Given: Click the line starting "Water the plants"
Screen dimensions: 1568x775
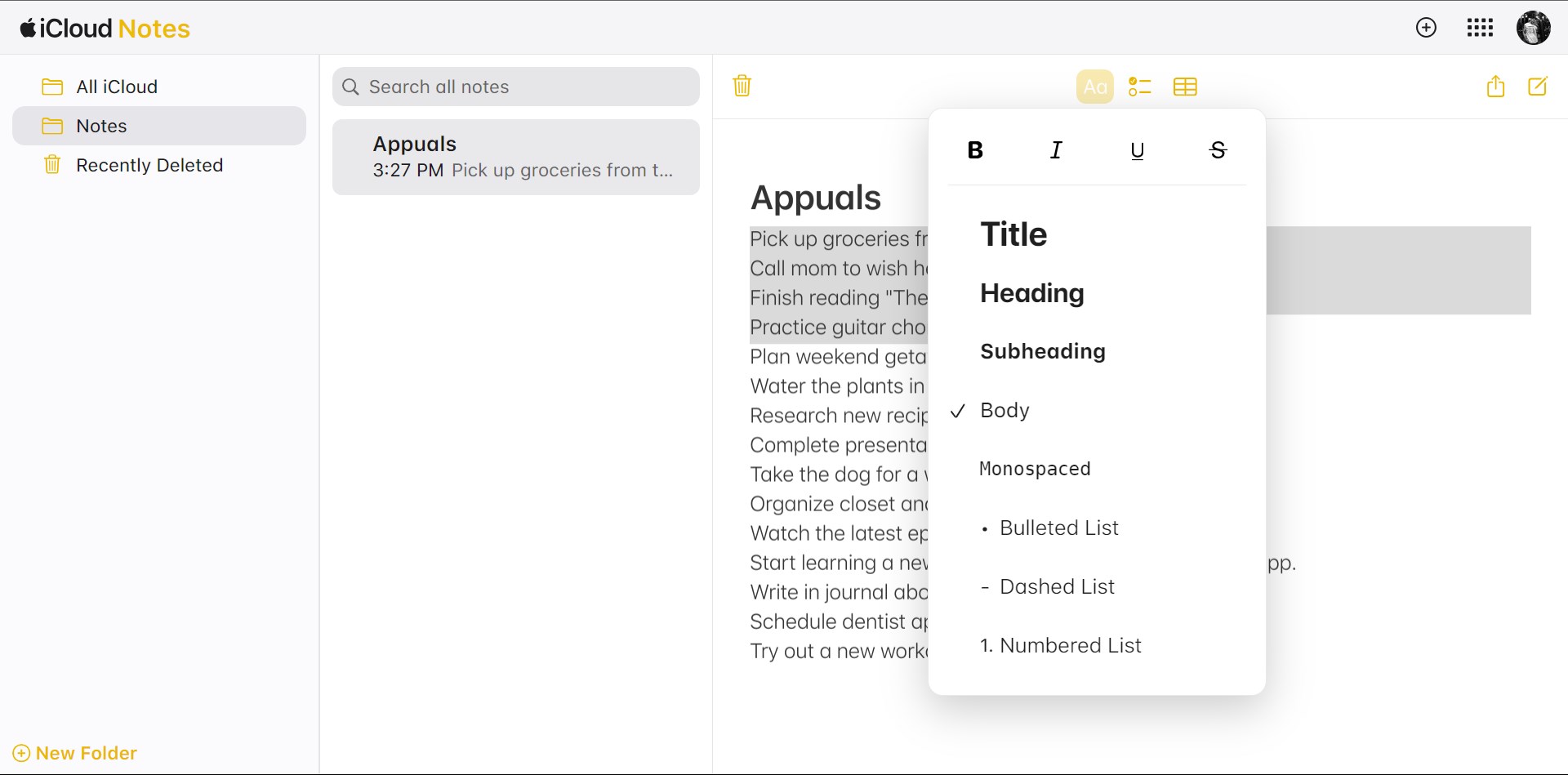Looking at the screenshot, I should click(839, 386).
